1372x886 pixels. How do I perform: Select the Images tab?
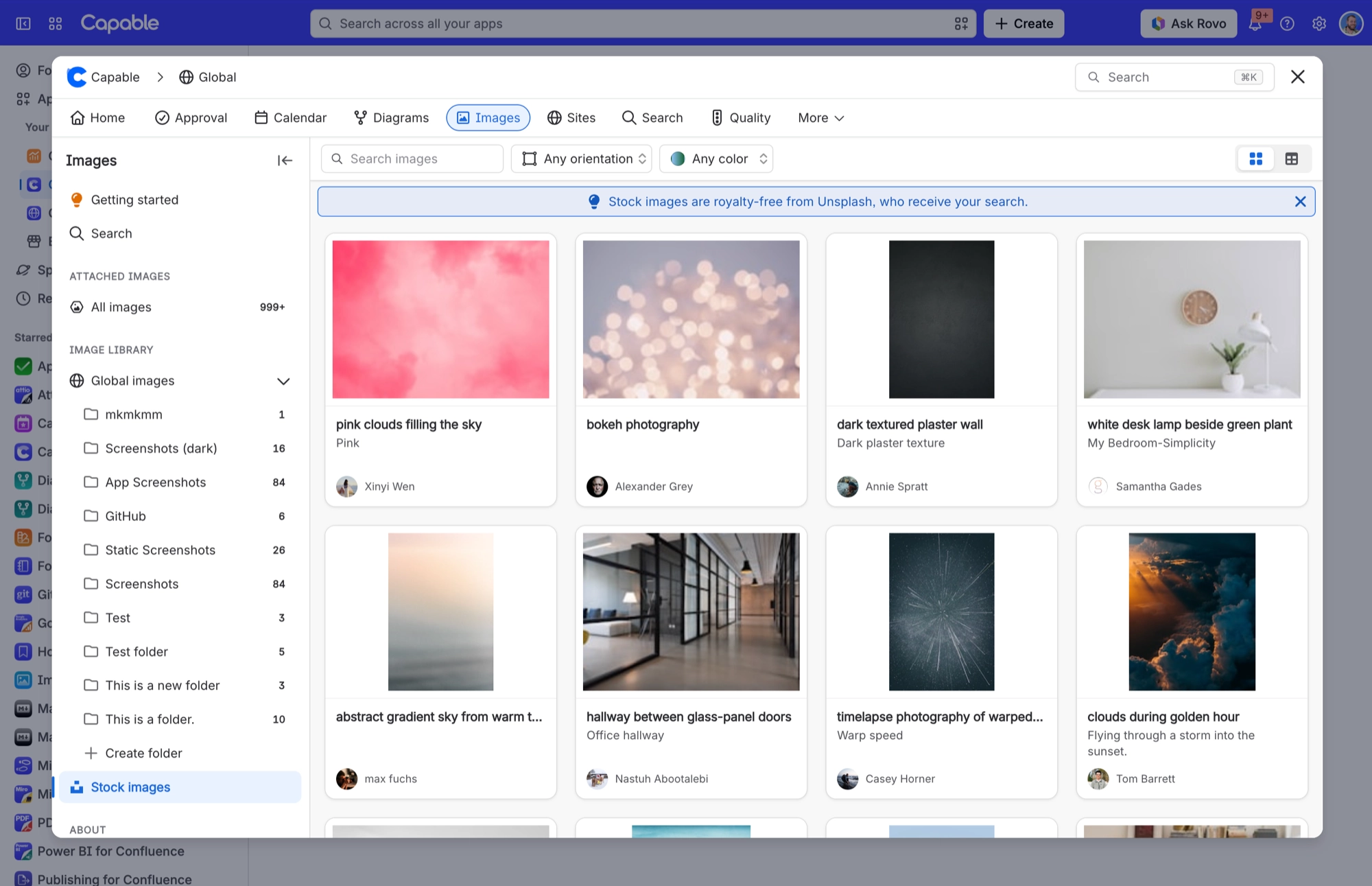click(x=488, y=118)
